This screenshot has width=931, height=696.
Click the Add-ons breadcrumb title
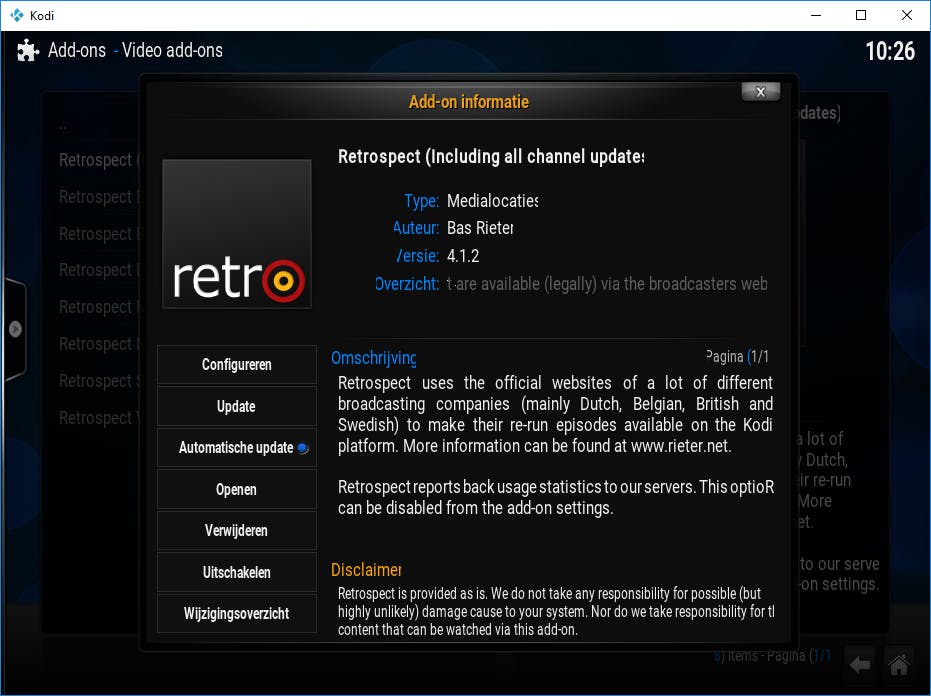[x=77, y=50]
